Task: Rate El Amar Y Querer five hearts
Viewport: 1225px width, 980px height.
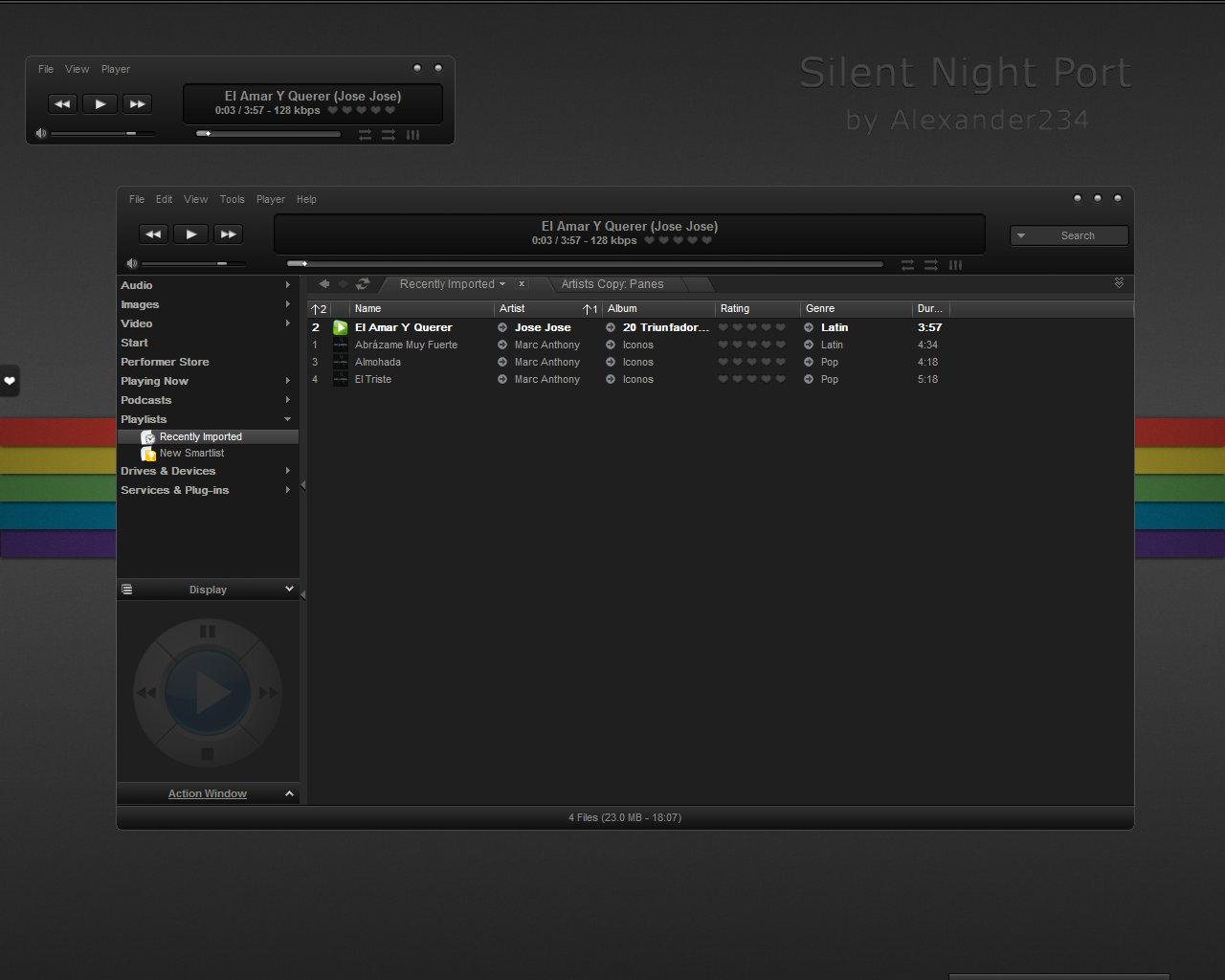Action: coord(780,327)
